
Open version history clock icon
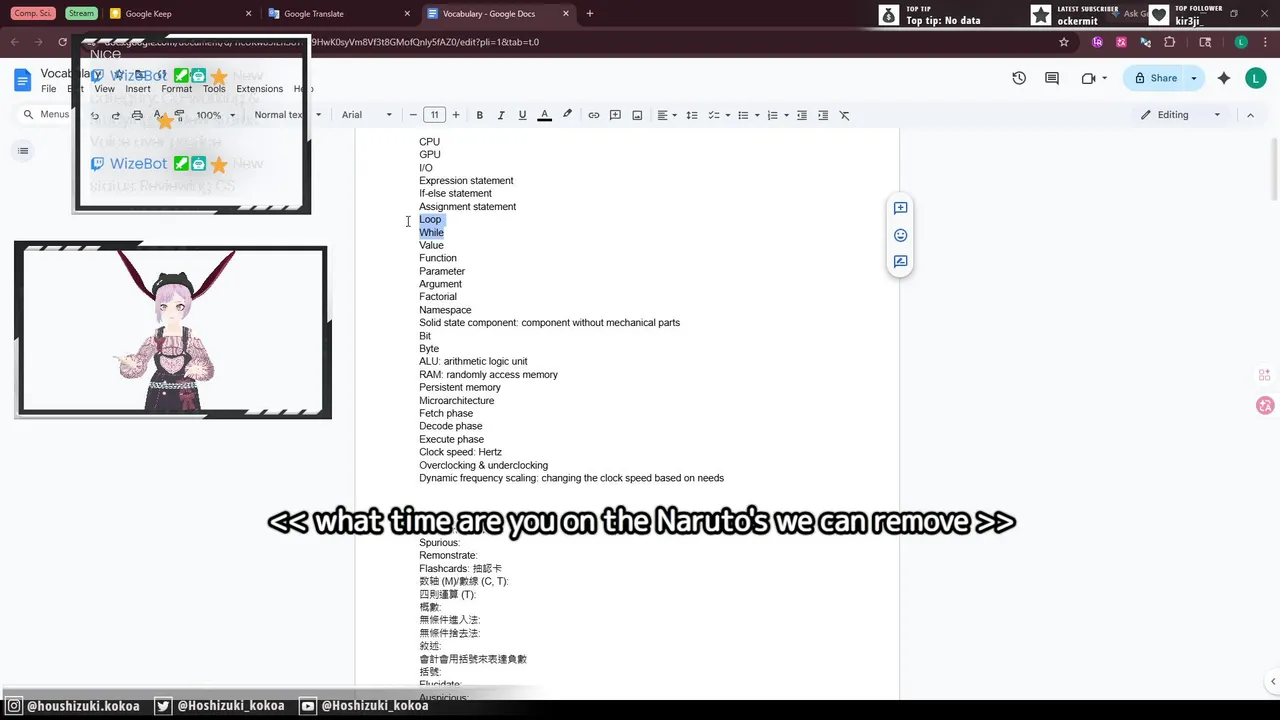1019,78
